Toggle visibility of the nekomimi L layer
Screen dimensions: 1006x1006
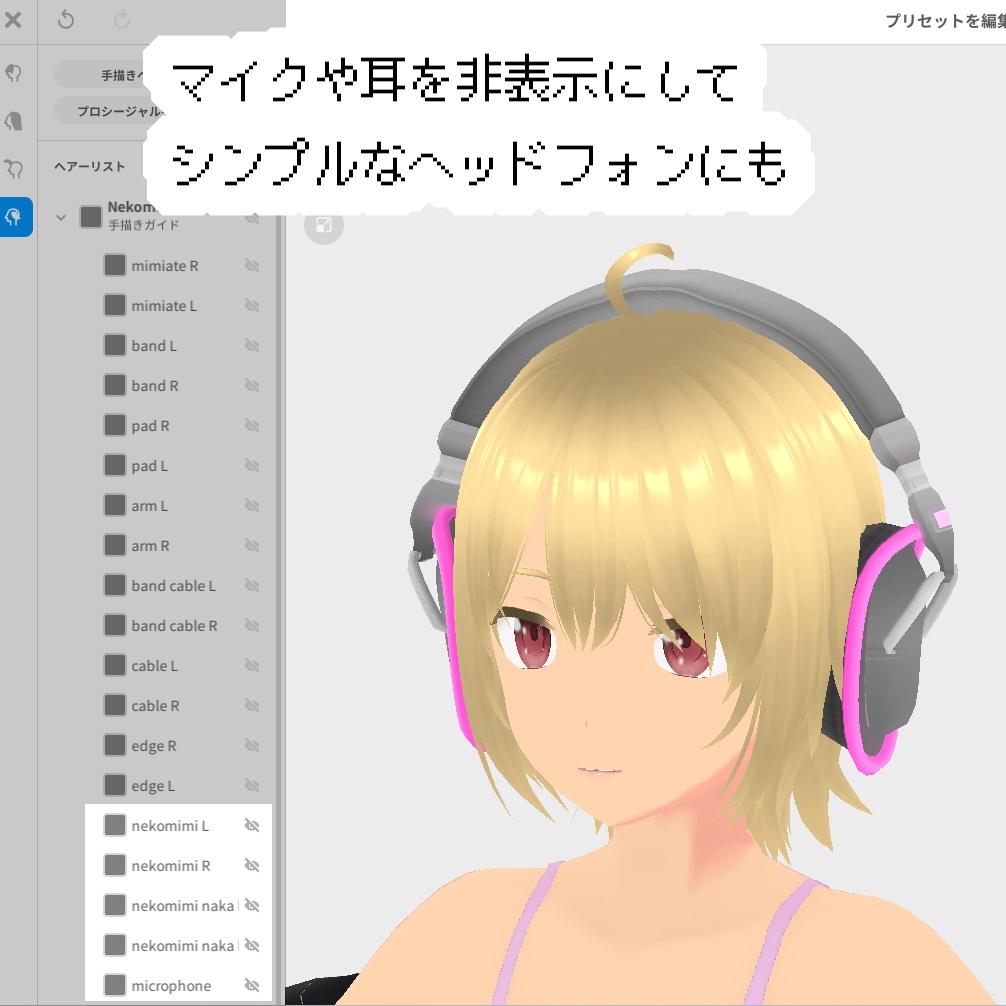(252, 825)
